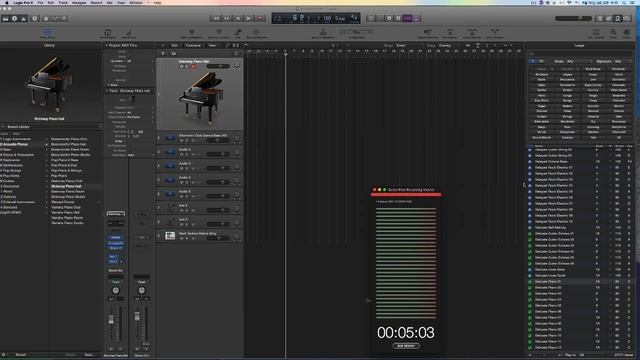Image resolution: width=640 pixels, height=360 pixels.
Task: Click the duplicate track button
Action: [x=173, y=53]
